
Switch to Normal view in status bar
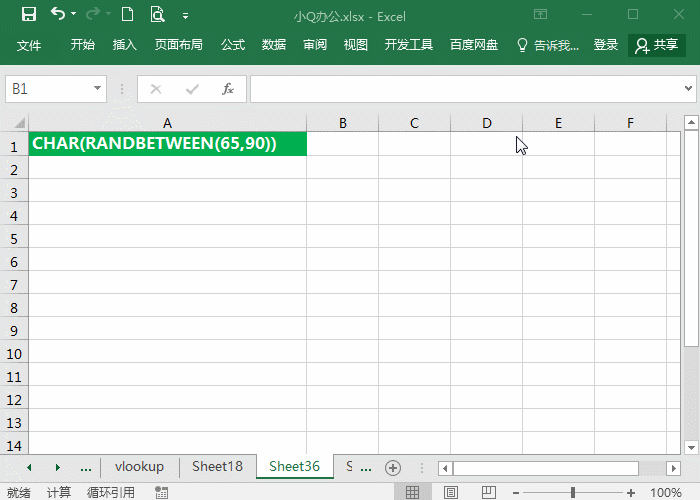[411, 492]
